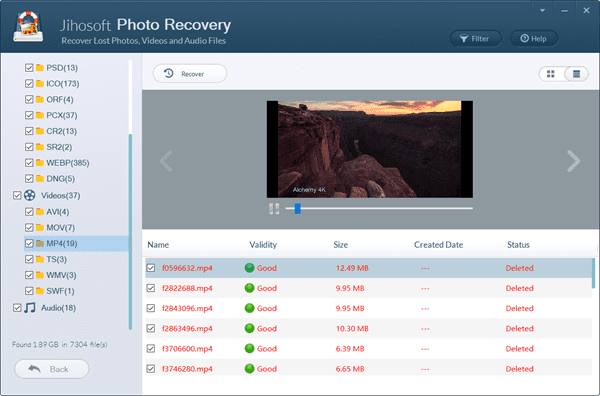The image size is (600, 396).
Task: Select the Videos(37) category label
Action: 61,196
